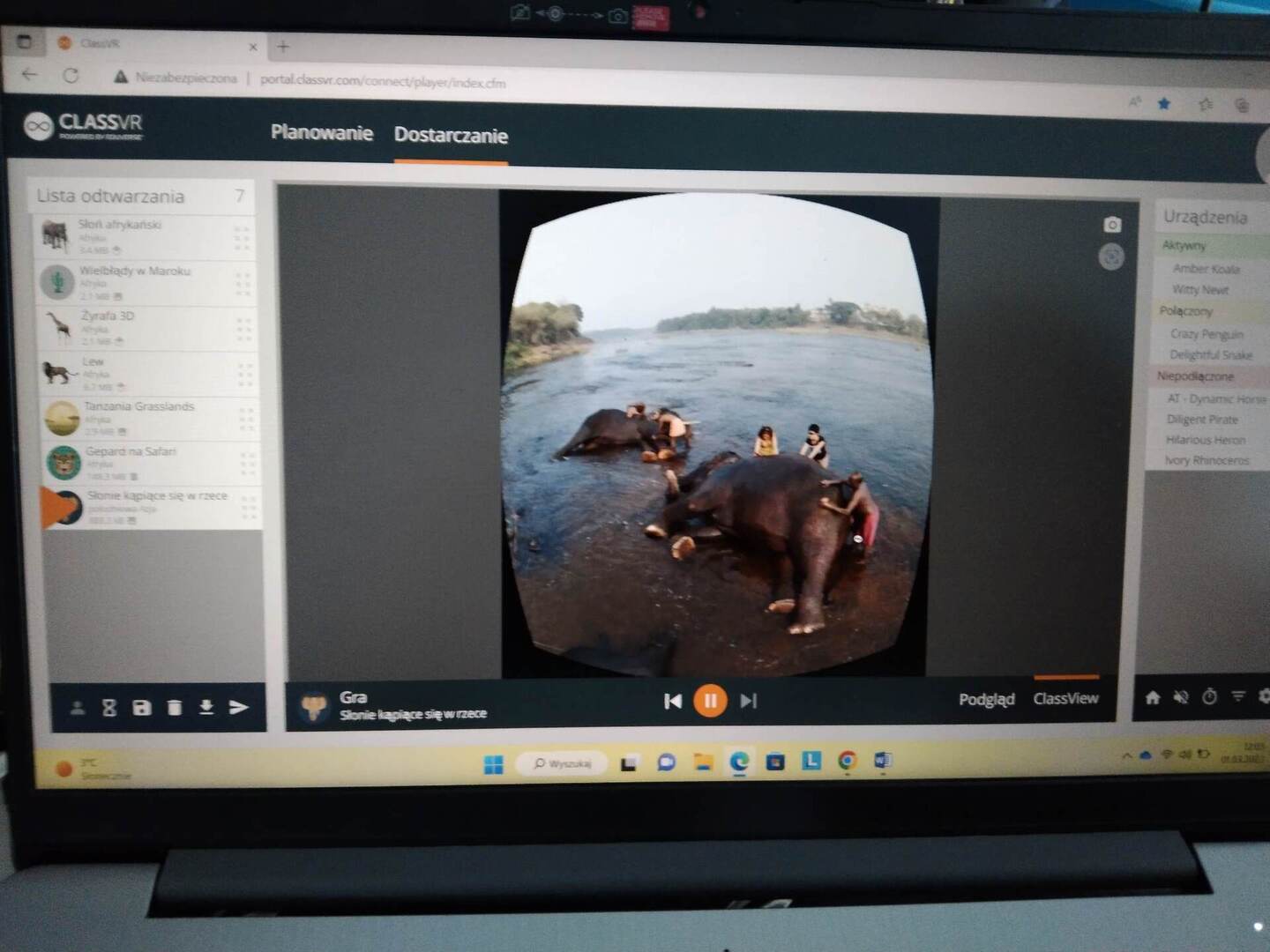Skip to the next playlist track
Image resolution: width=1270 pixels, height=952 pixels.
749,701
